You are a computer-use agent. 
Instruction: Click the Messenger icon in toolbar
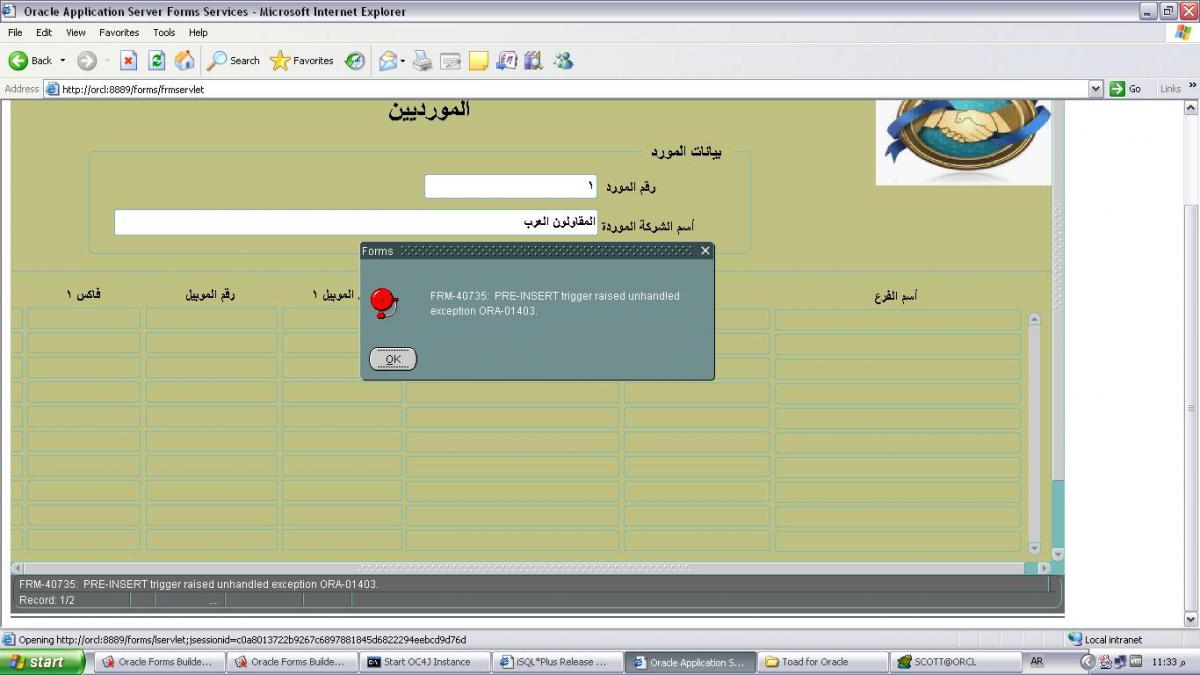tap(563, 61)
